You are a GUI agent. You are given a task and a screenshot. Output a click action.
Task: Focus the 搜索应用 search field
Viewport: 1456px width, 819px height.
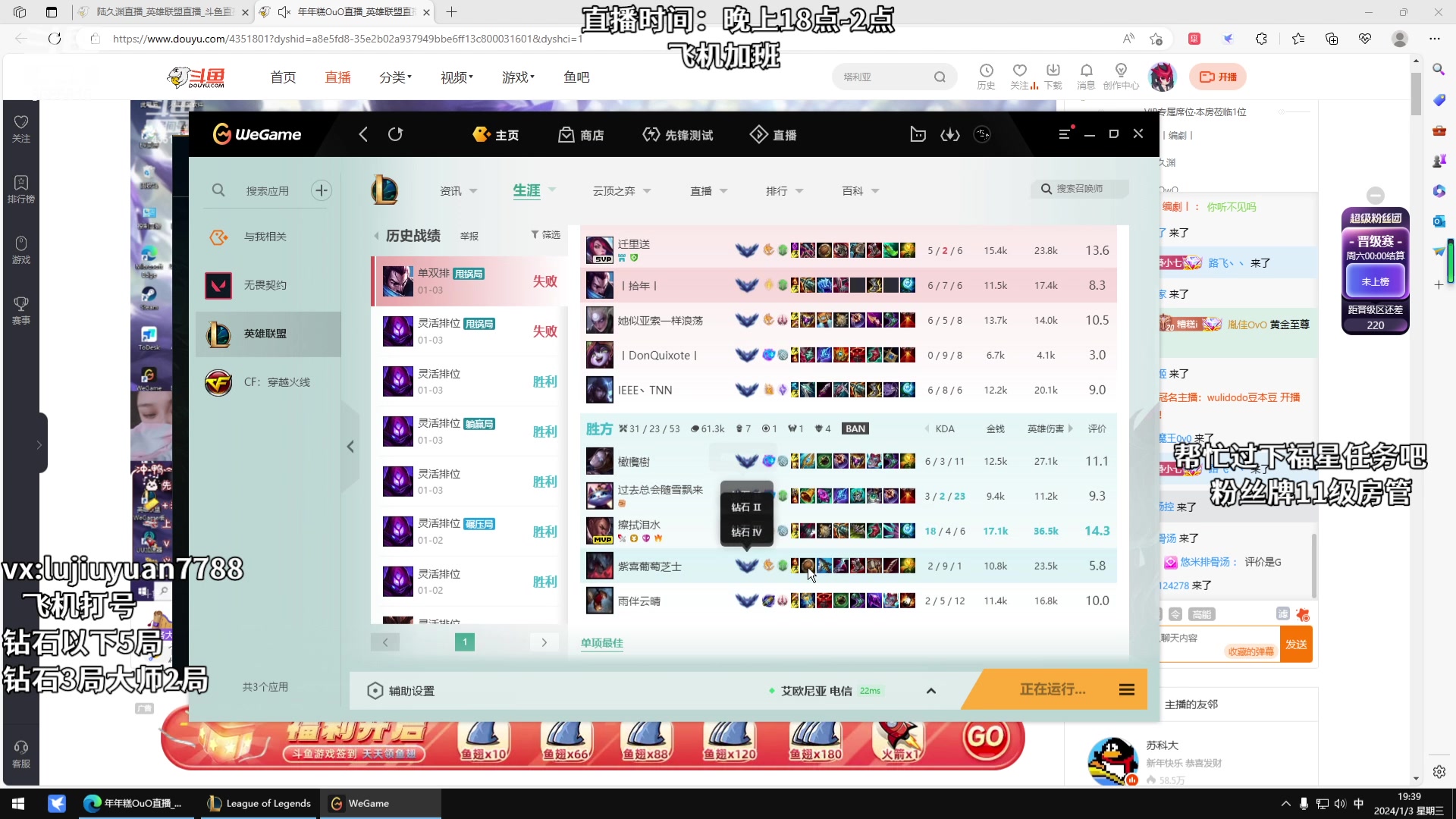(267, 191)
